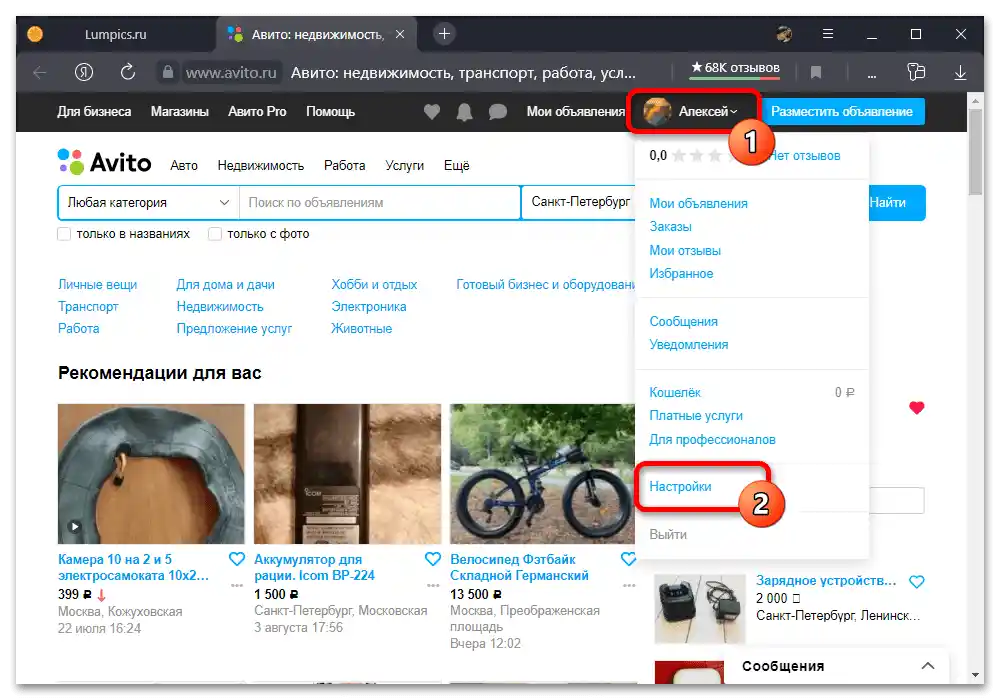The height and width of the screenshot is (700, 1000).
Task: Open the Электроника category
Action: (369, 307)
